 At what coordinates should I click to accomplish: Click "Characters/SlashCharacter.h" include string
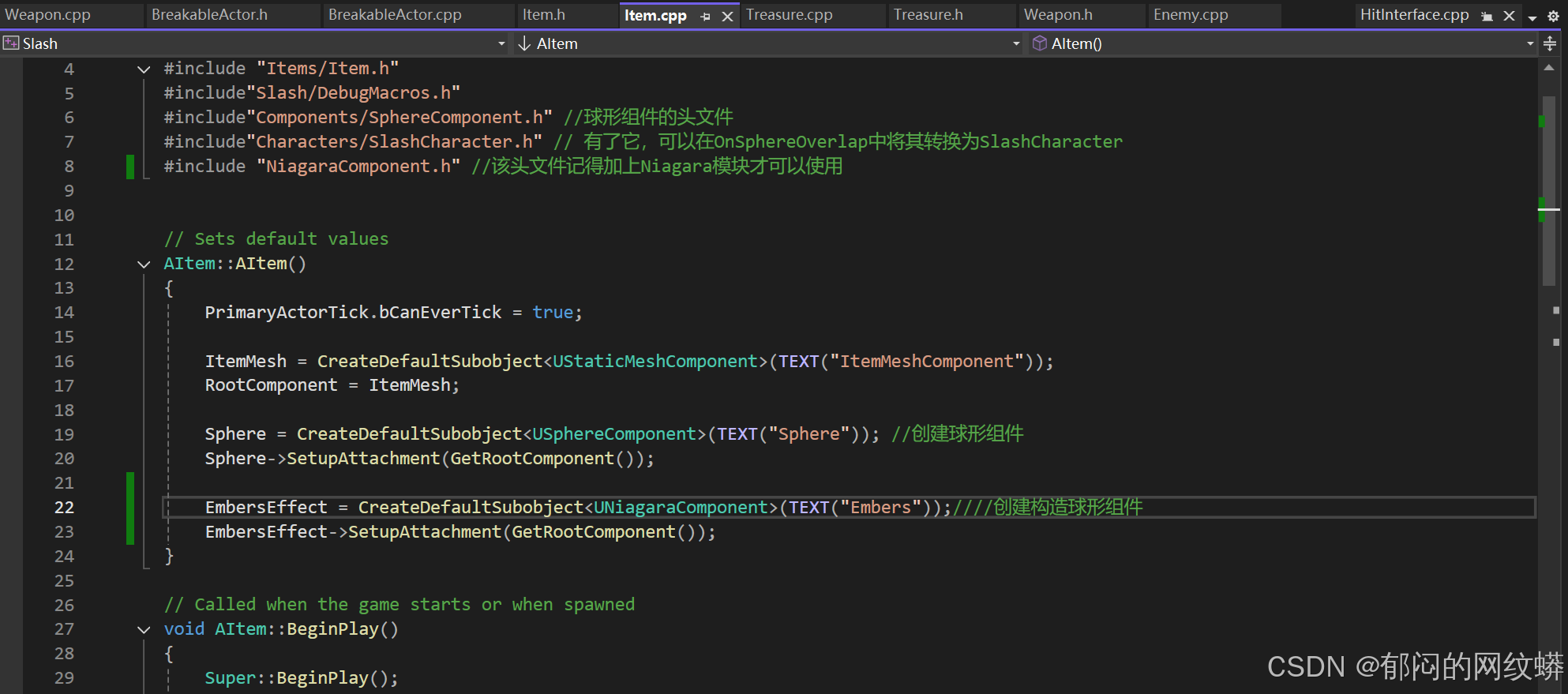click(x=394, y=142)
